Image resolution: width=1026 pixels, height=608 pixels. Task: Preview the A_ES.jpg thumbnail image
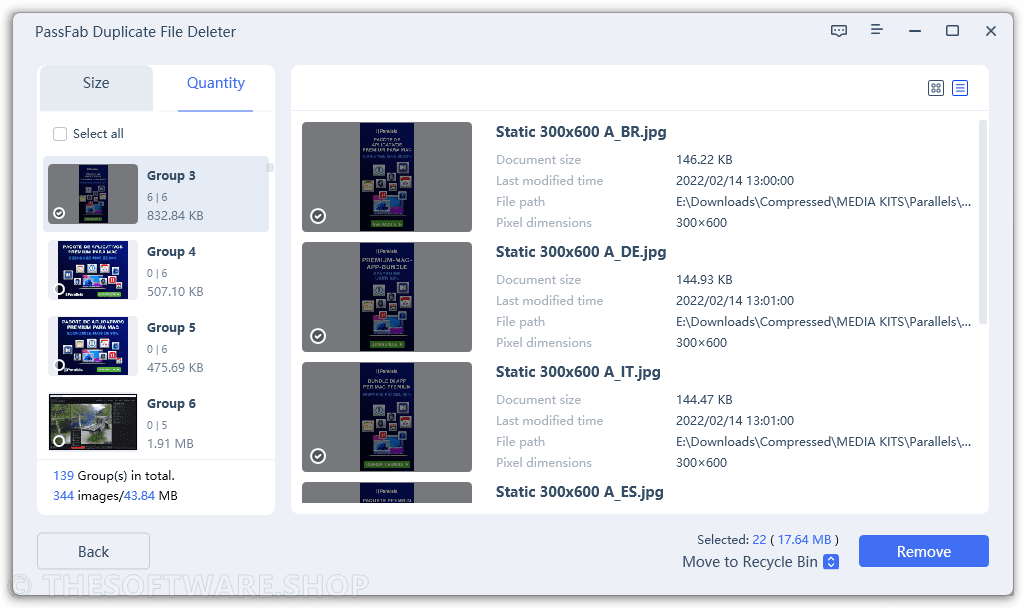coord(387,492)
